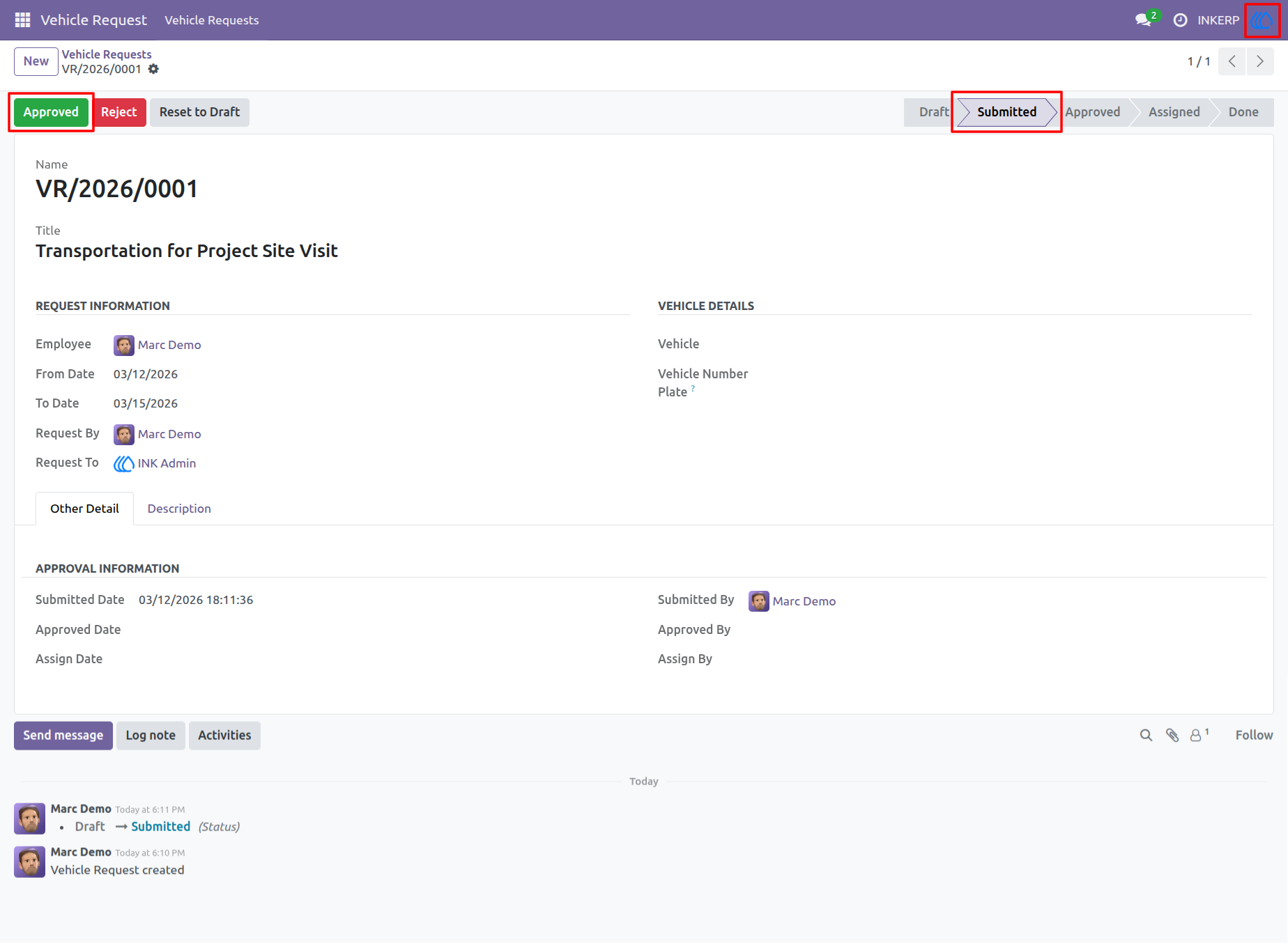
Task: Click the green Approved button
Action: 51,112
